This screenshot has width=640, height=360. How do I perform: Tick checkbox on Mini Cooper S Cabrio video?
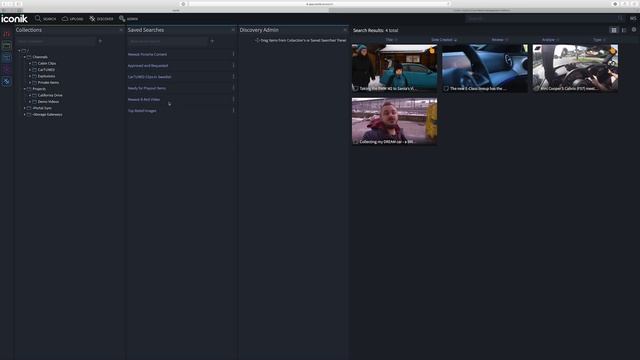pos(536,89)
